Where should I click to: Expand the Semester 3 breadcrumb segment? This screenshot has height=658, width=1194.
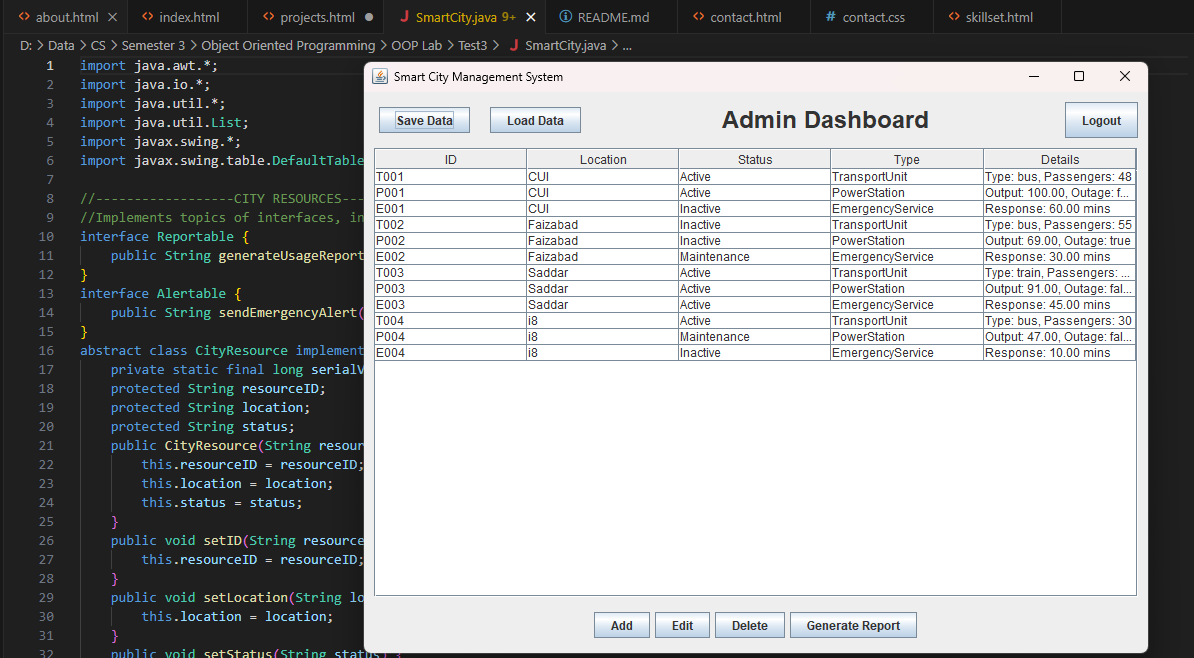pyautogui.click(x=153, y=46)
